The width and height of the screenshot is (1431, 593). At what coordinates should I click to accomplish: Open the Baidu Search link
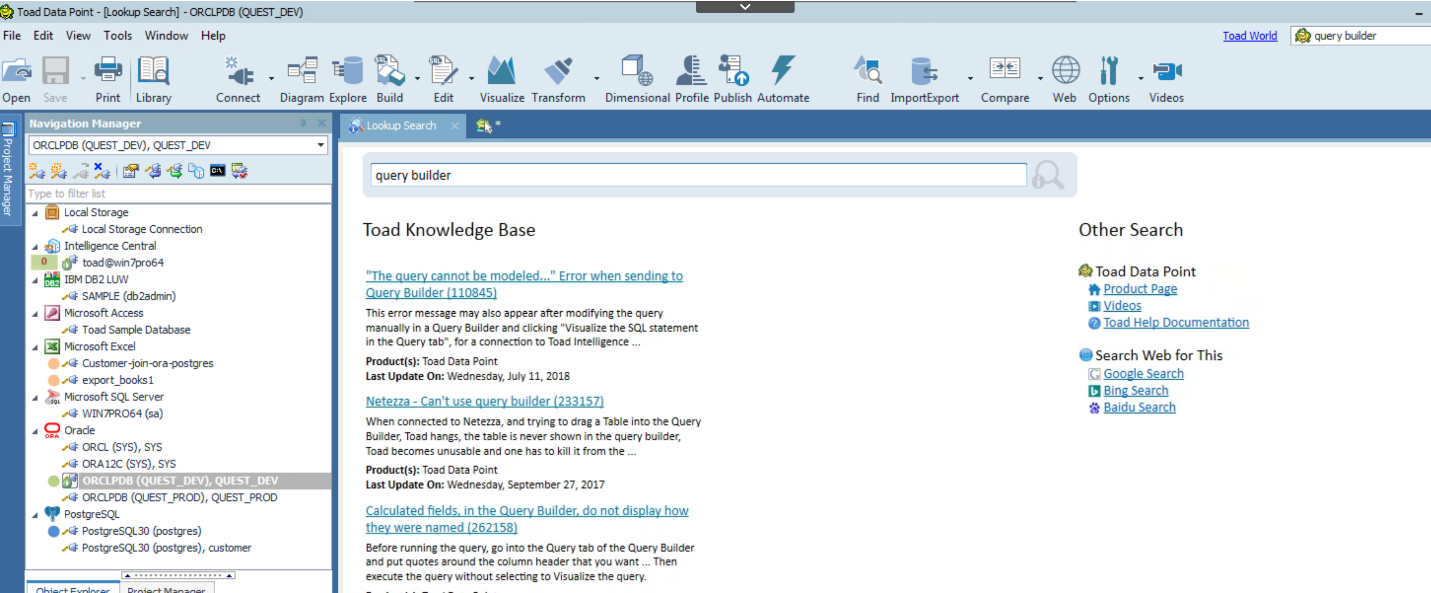1139,408
